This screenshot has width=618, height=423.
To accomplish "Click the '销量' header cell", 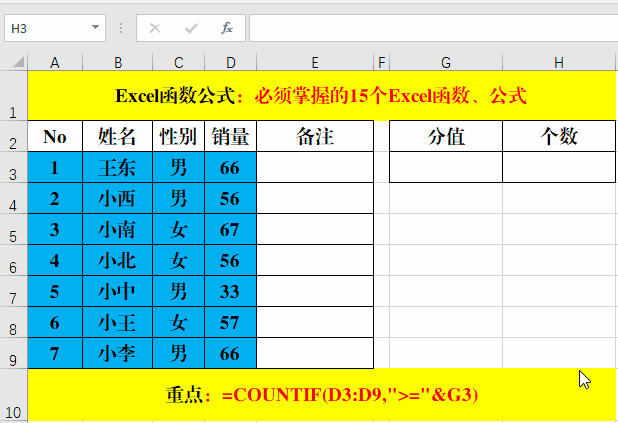I will click(x=231, y=136).
